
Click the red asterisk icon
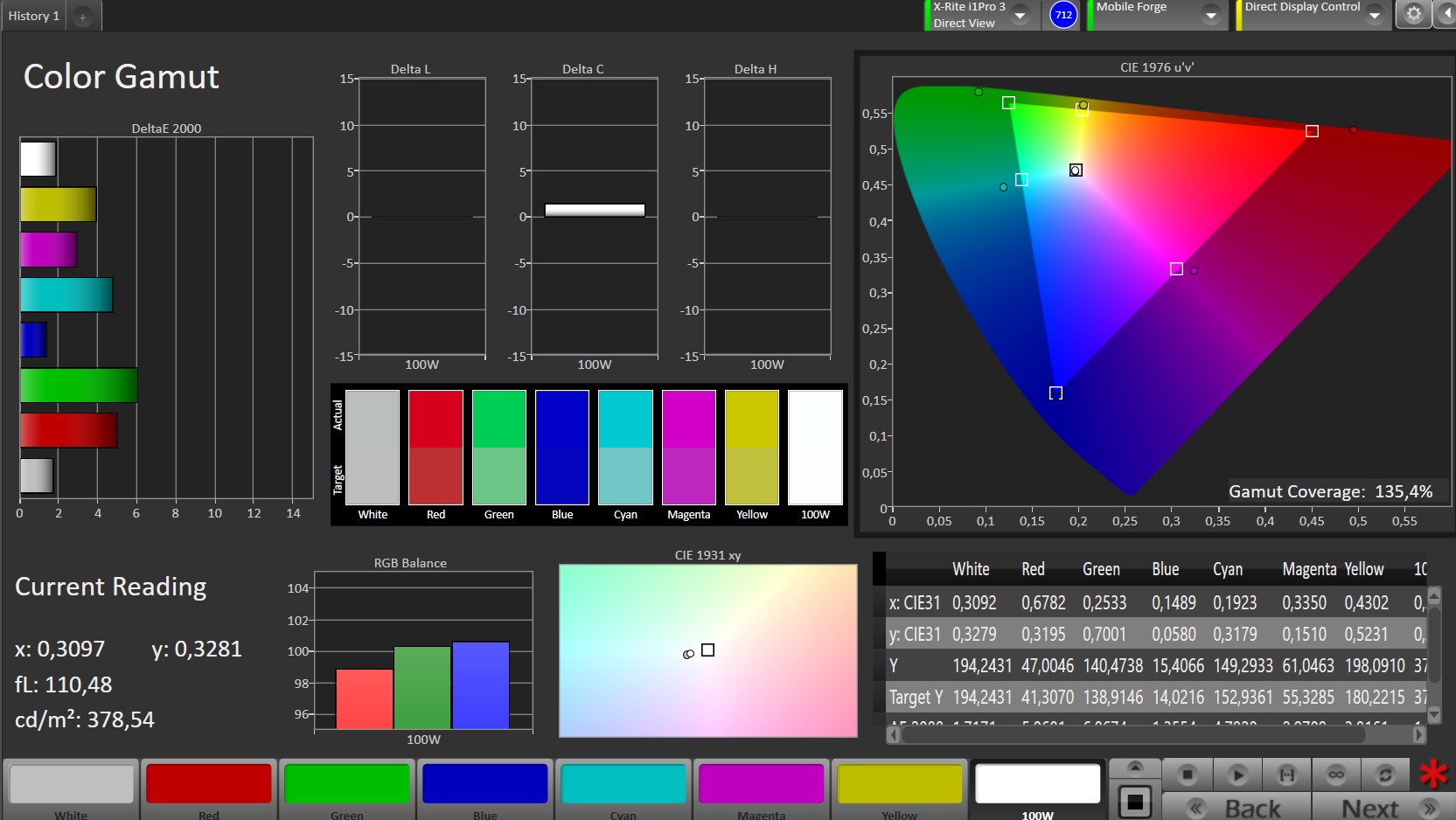(1433, 774)
